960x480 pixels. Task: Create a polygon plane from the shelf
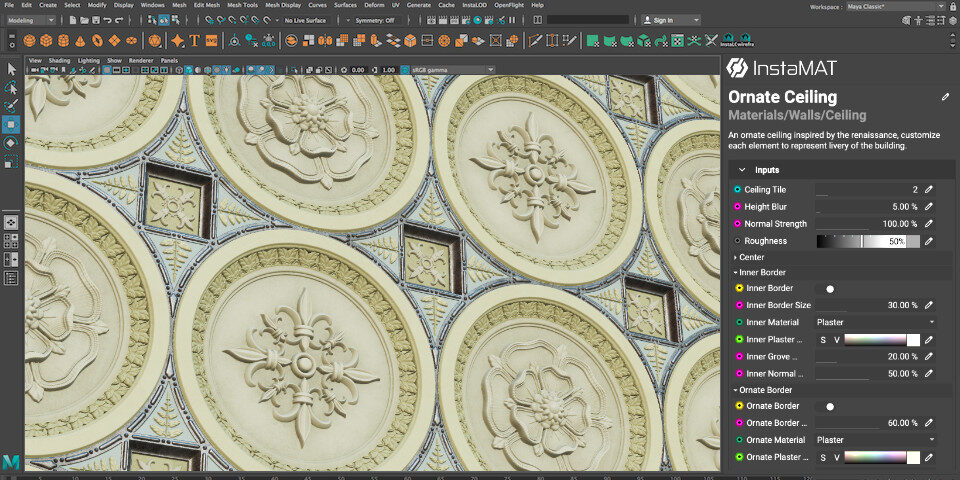click(x=114, y=41)
